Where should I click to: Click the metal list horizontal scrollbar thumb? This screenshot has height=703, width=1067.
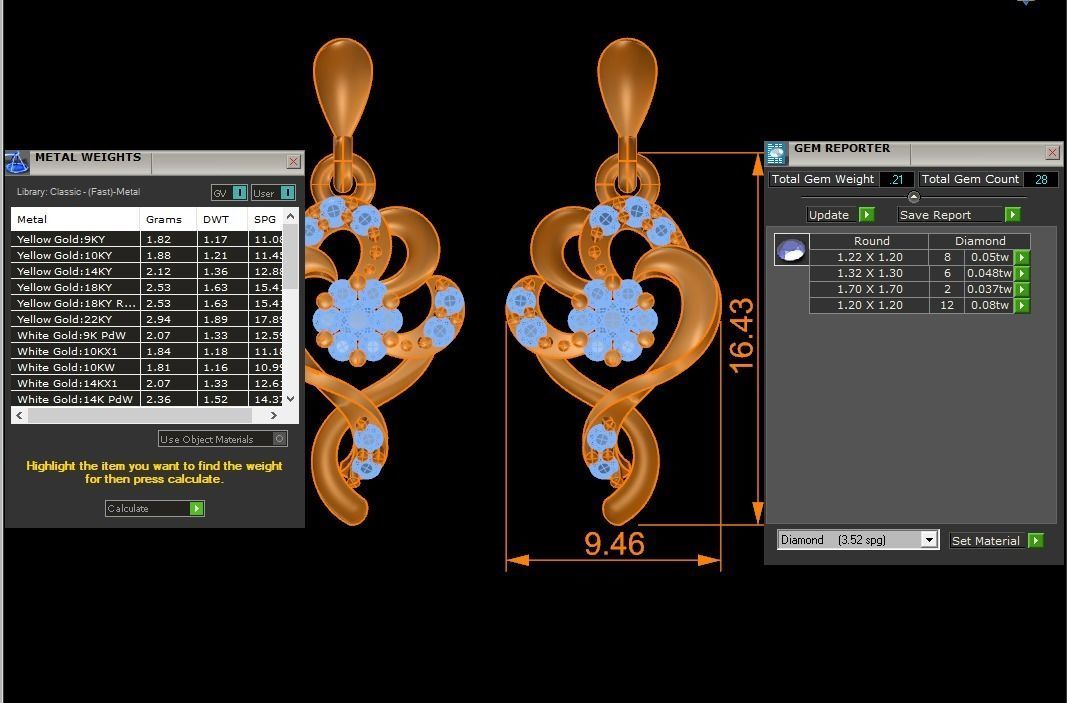[139, 415]
